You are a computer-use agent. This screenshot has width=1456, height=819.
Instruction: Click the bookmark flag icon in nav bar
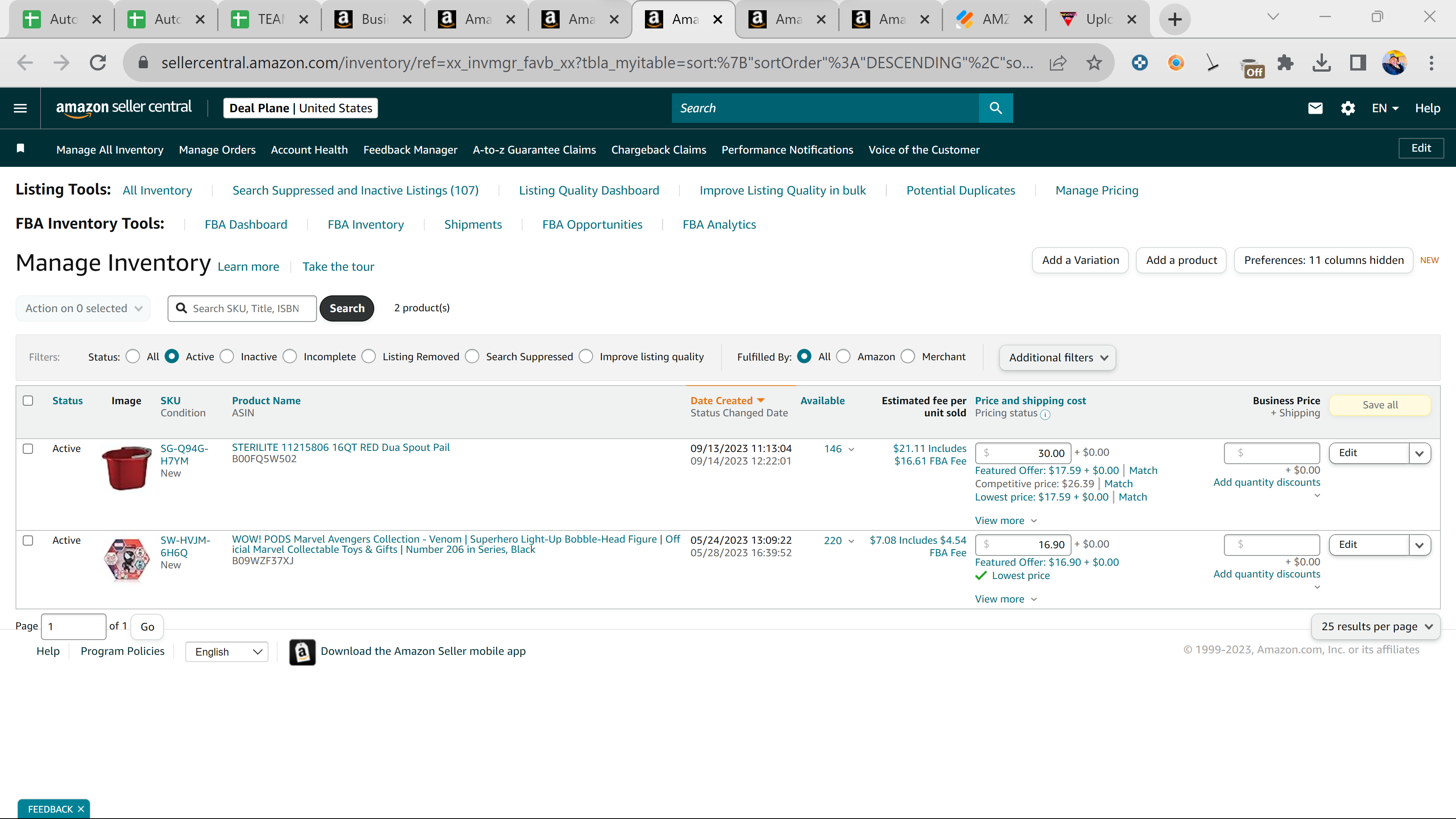click(20, 148)
